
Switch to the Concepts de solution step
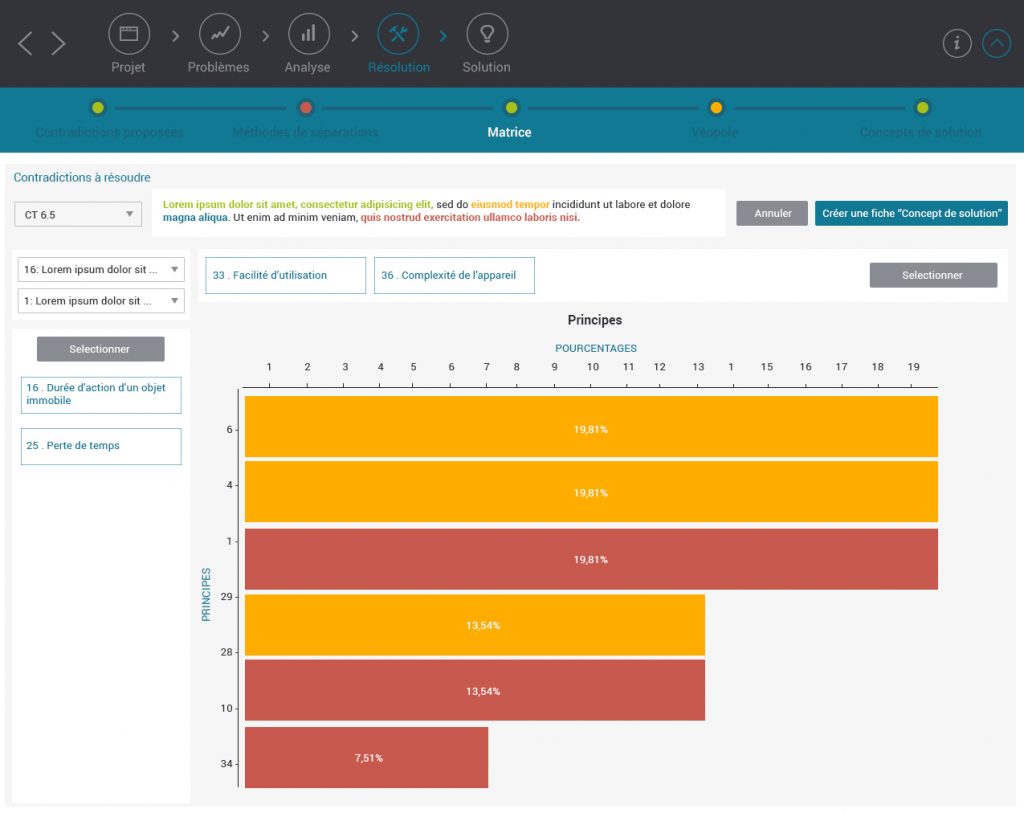pos(920,133)
